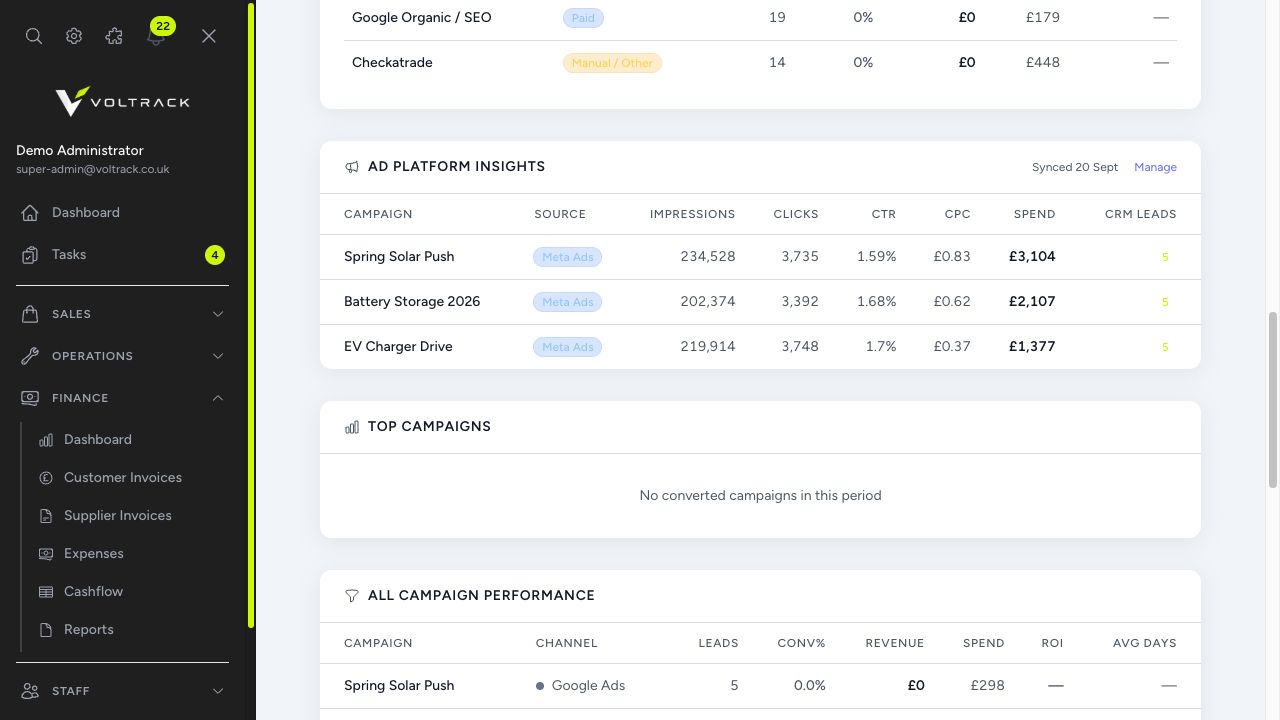Expand the Staff section
The image size is (1280, 720).
pyautogui.click(x=122, y=691)
